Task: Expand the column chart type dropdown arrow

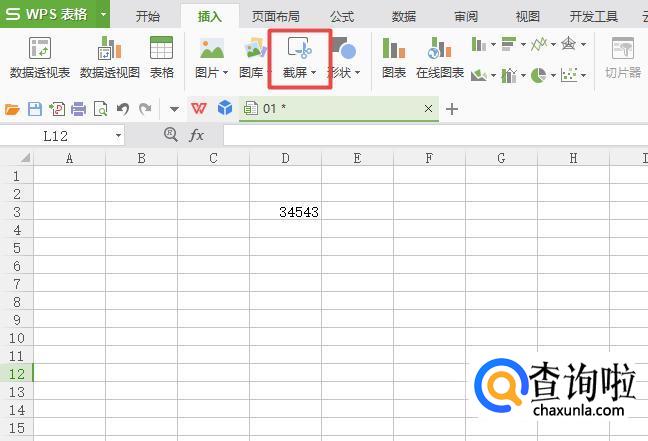Action: coord(493,44)
